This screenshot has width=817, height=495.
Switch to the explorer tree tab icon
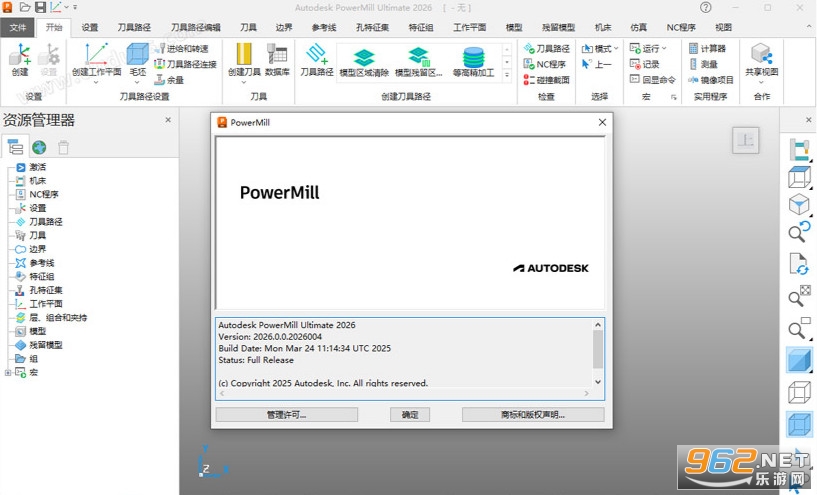[x=15, y=147]
